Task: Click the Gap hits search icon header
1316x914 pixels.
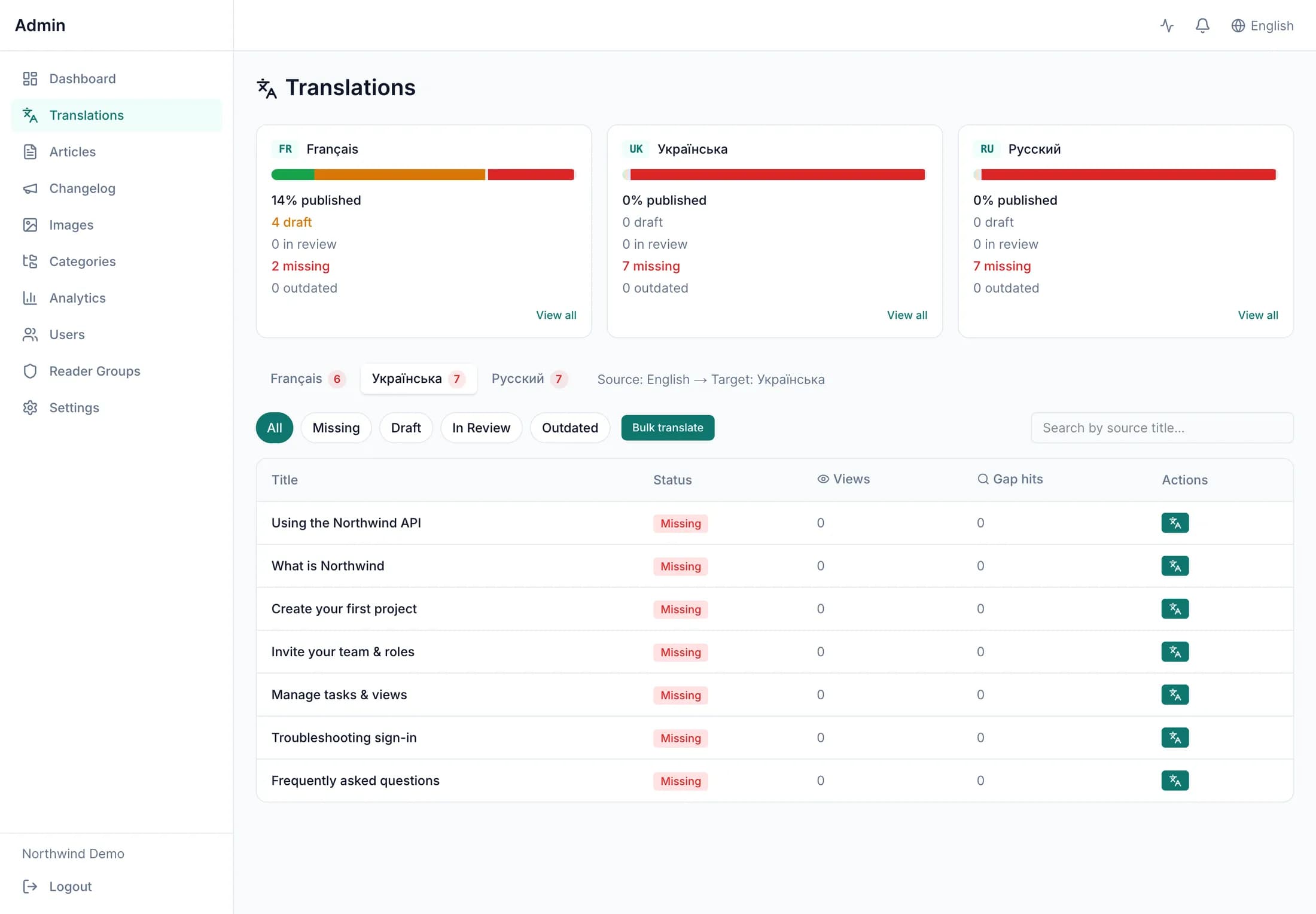Action: click(x=983, y=479)
